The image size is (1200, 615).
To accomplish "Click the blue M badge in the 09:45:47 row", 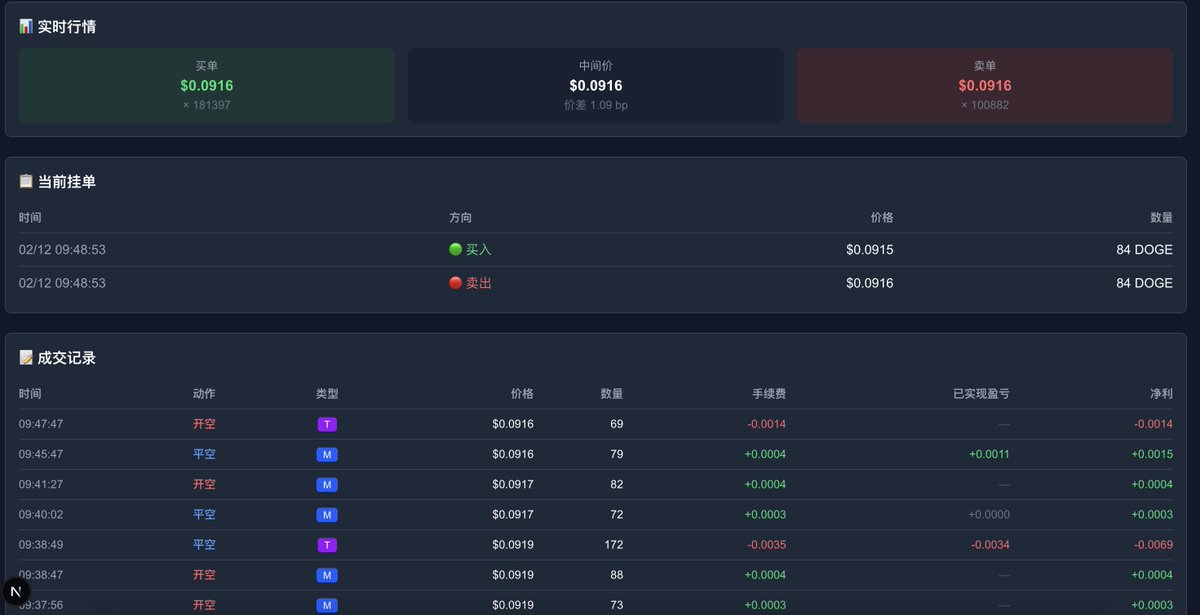I will point(327,454).
